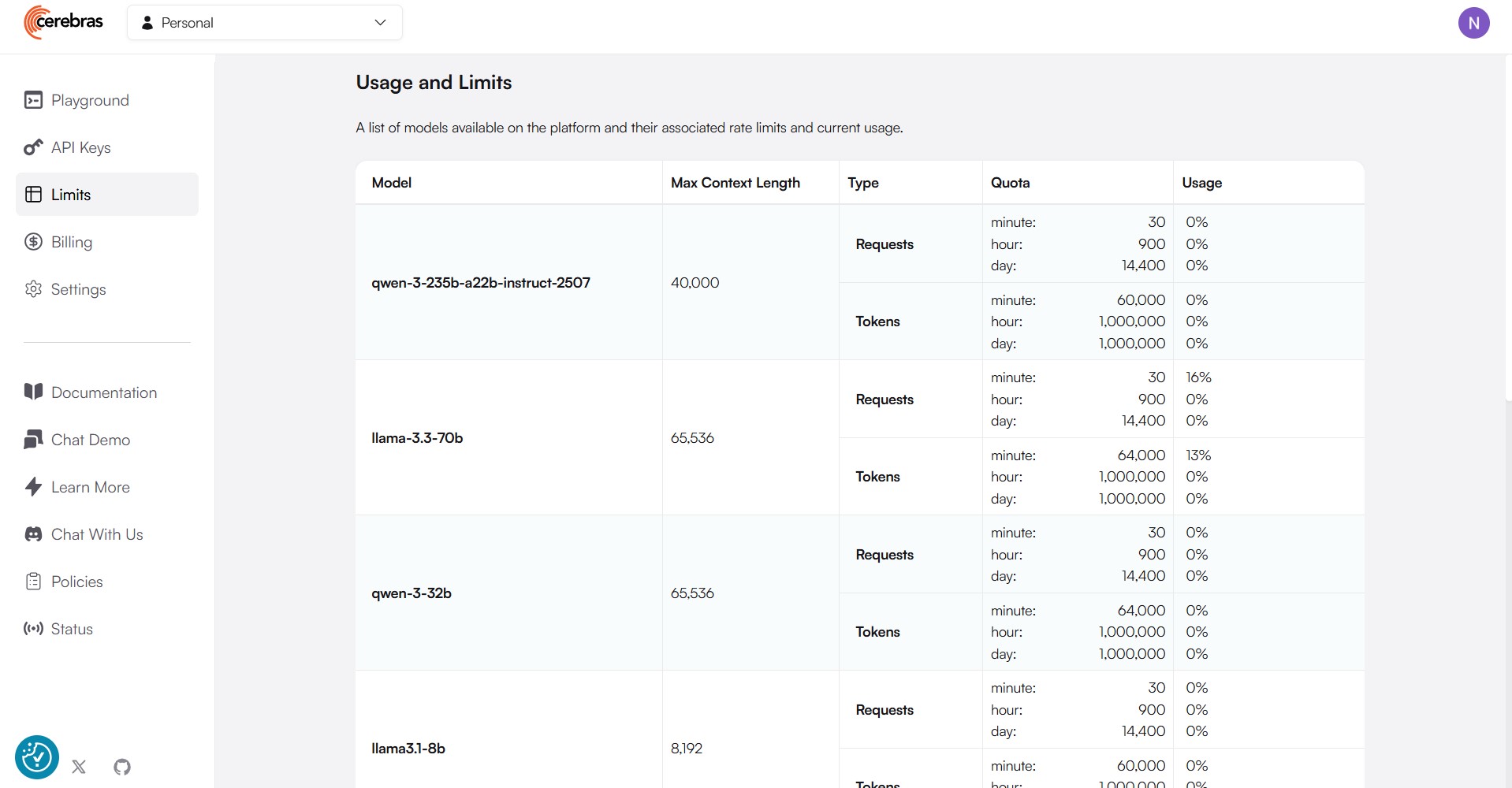Open the Documentation link
This screenshot has width=1512, height=788.
[103, 392]
